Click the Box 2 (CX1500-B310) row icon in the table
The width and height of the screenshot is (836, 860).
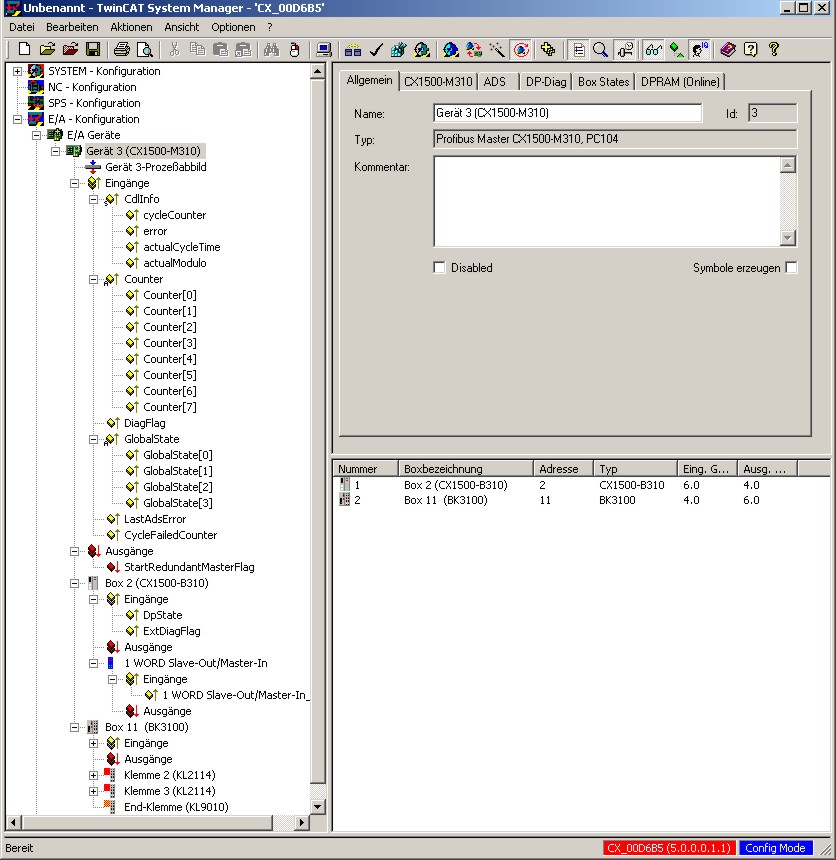point(344,485)
